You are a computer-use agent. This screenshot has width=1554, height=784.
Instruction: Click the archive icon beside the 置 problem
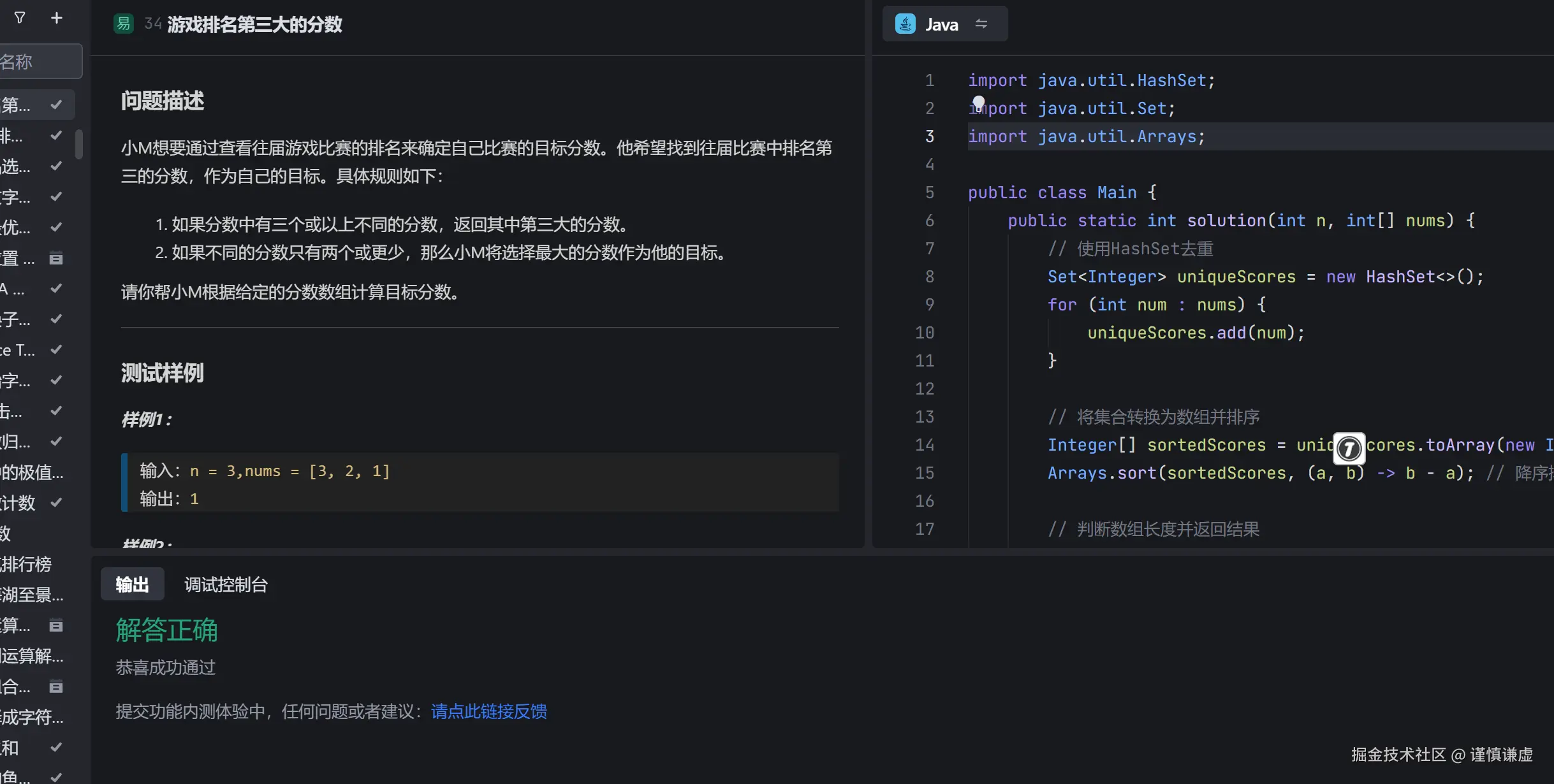(x=56, y=258)
